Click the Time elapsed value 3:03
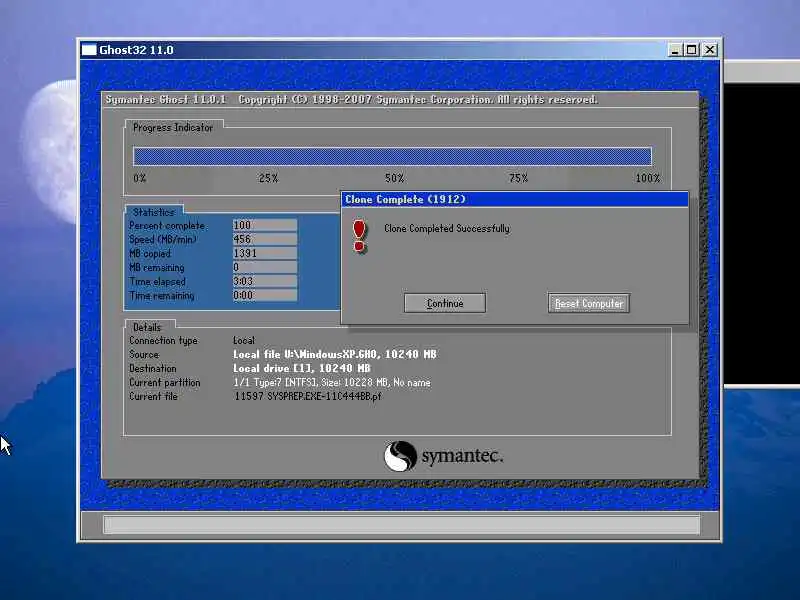The width and height of the screenshot is (800, 600). pos(265,281)
